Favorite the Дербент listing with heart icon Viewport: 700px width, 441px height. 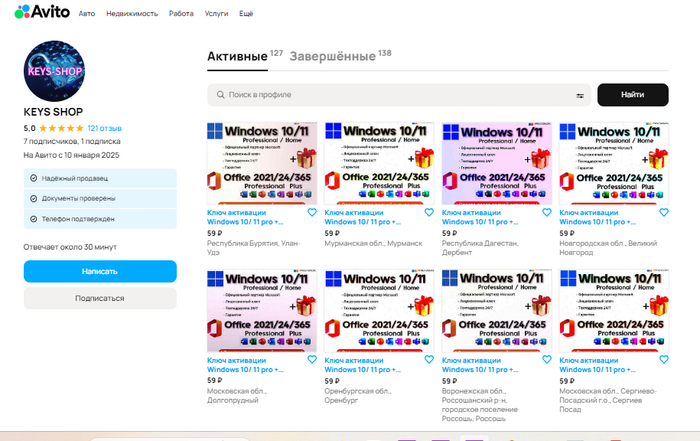click(x=547, y=213)
